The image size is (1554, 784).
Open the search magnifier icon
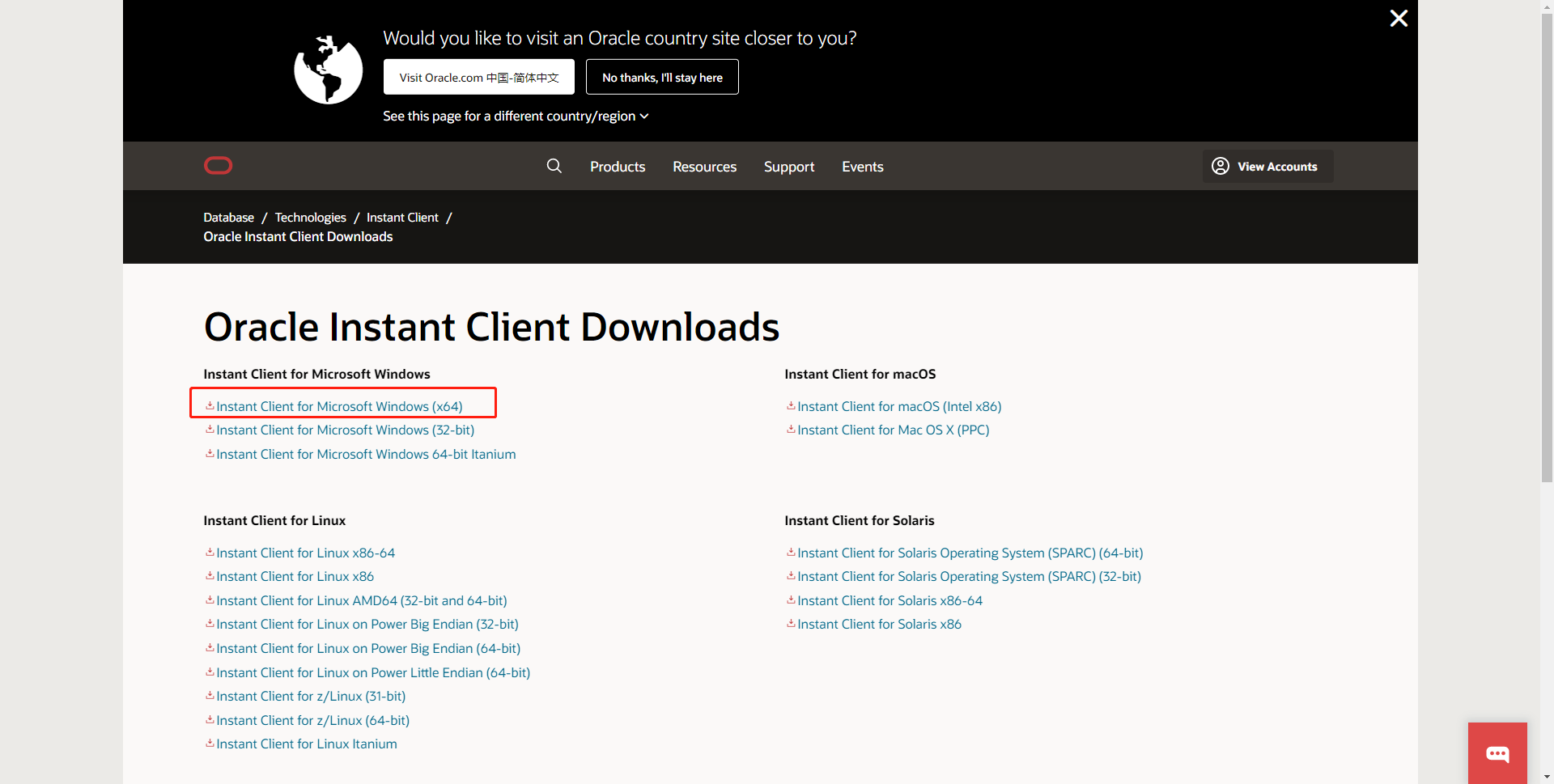point(554,166)
